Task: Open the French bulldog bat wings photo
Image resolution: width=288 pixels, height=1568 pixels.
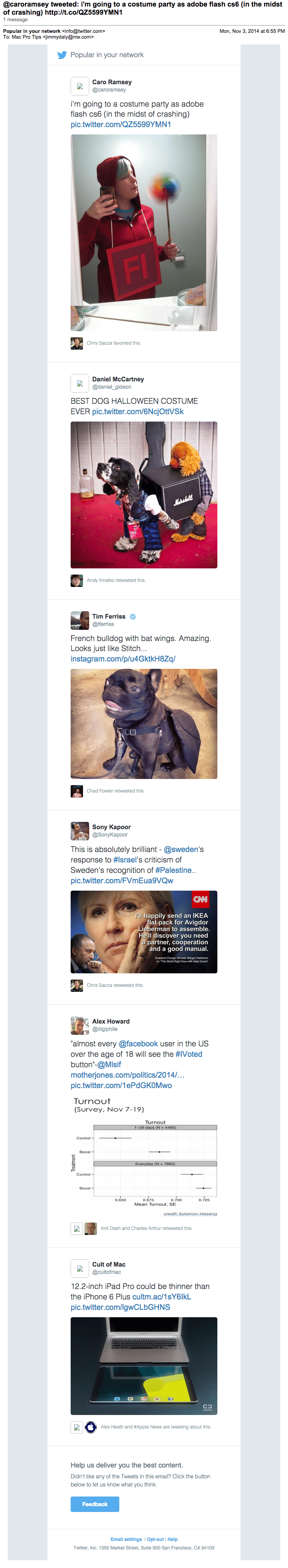Action: tap(143, 724)
